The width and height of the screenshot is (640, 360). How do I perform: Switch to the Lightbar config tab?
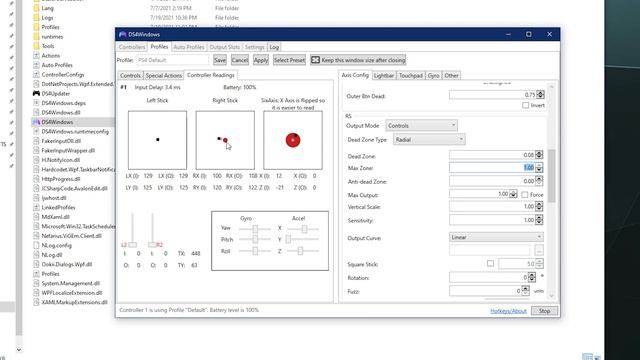384,76
